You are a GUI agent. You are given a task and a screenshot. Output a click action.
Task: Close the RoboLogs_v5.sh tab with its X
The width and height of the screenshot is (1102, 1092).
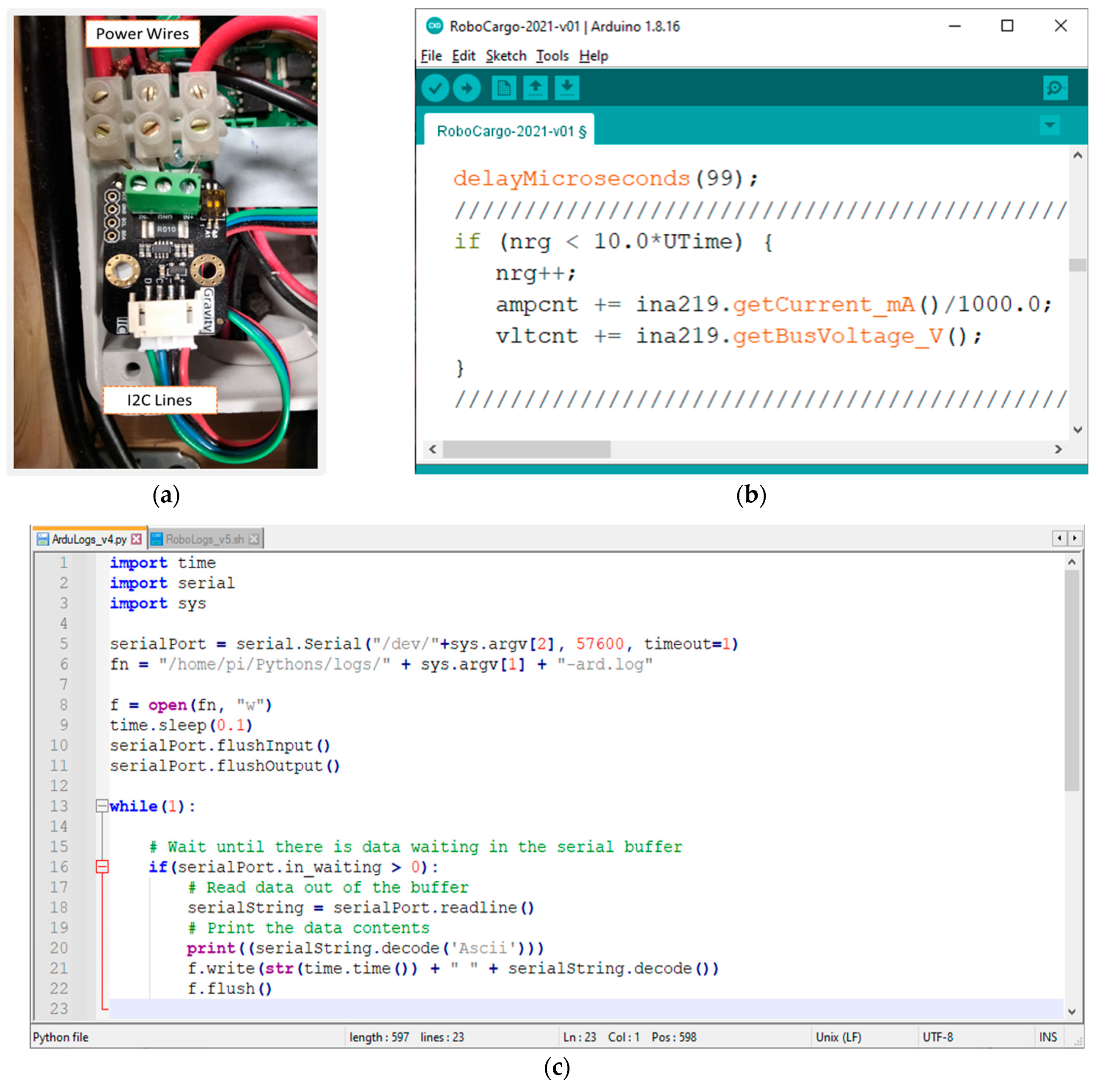tap(254, 539)
